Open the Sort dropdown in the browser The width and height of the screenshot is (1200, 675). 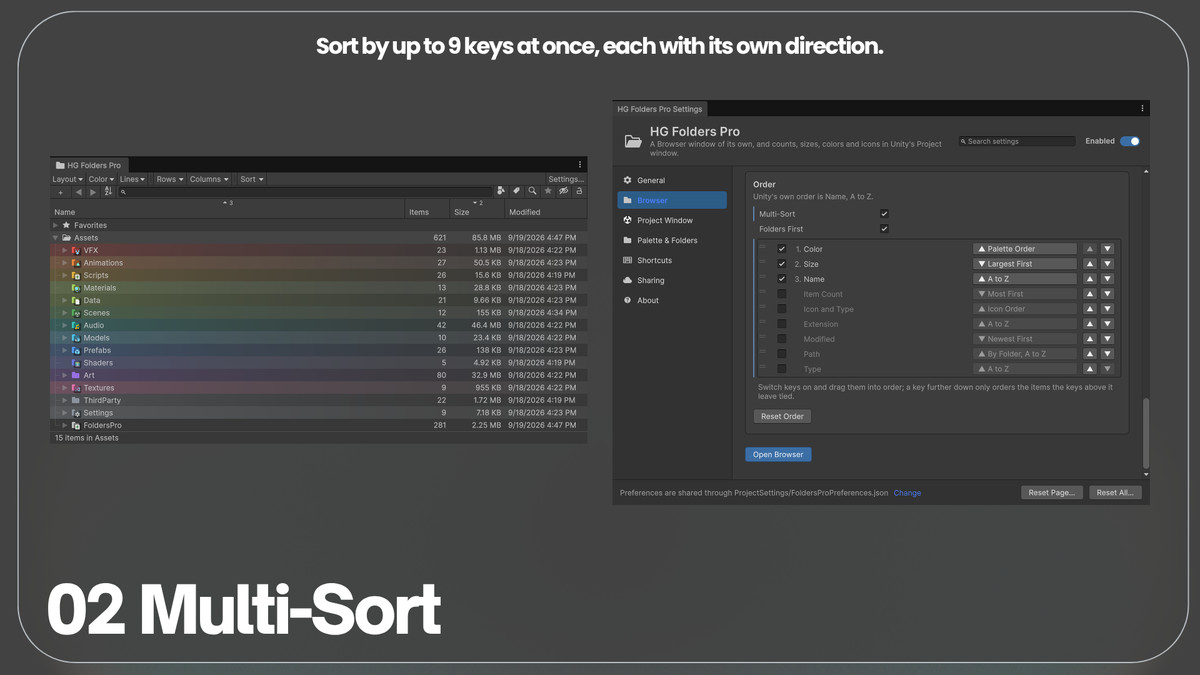[x=251, y=179]
